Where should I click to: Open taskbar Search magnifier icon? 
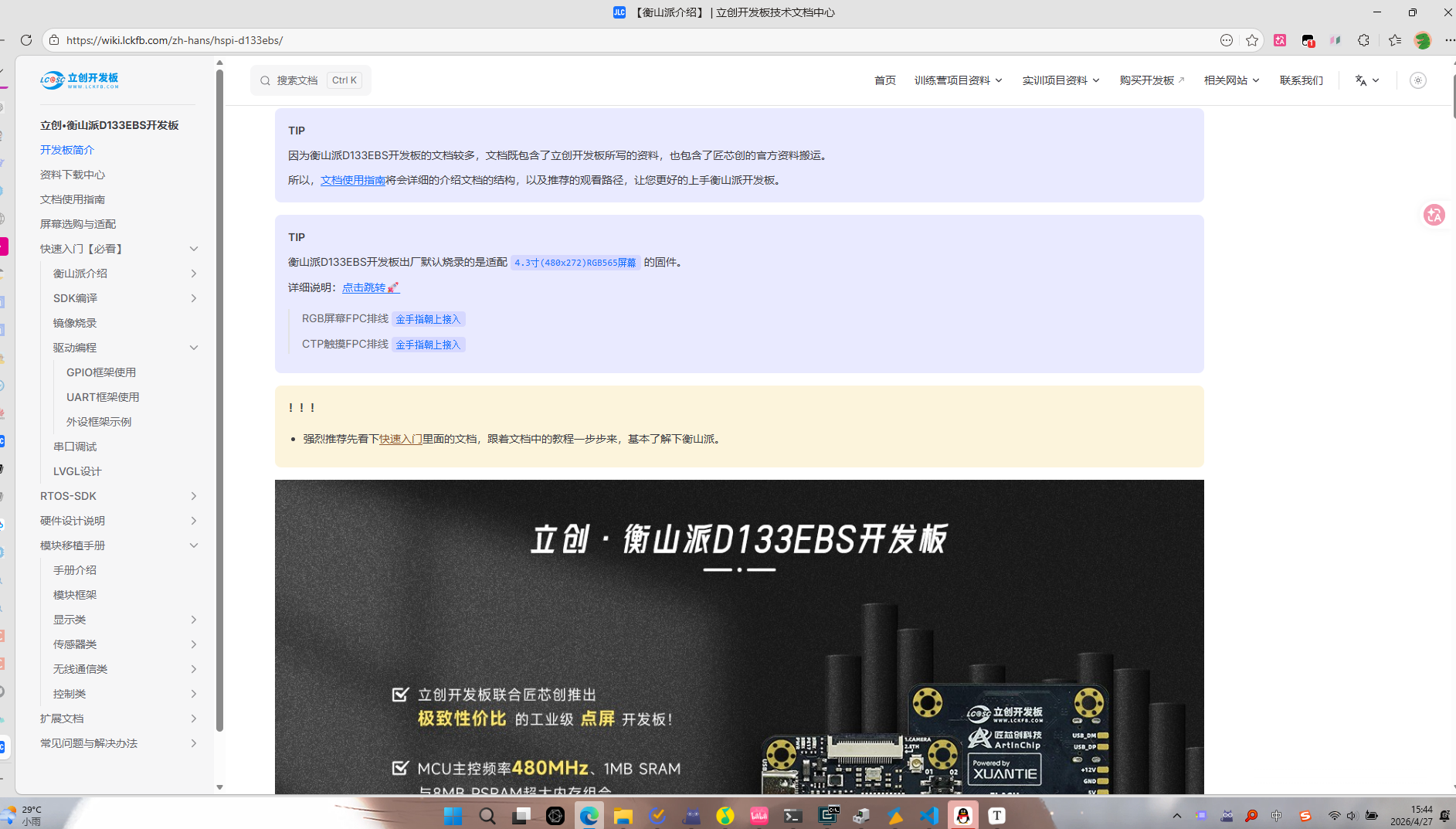487,816
